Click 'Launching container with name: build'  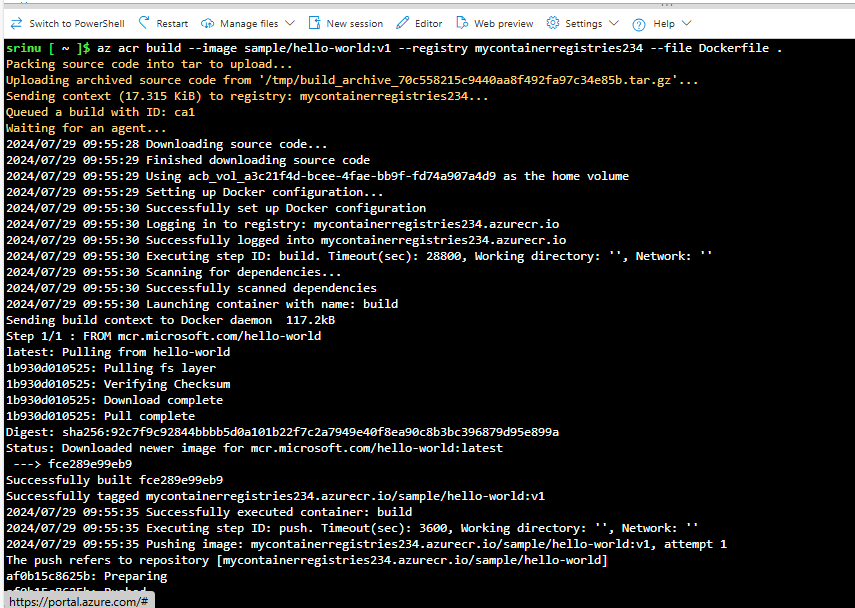tap(202, 304)
